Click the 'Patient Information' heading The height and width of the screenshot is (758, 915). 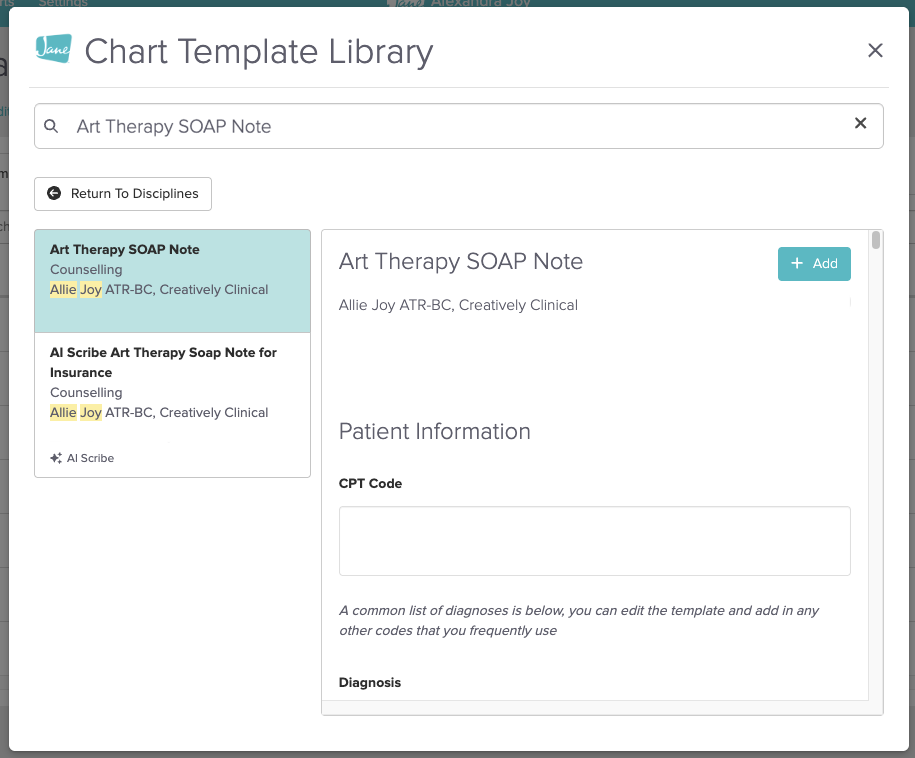click(x=435, y=432)
